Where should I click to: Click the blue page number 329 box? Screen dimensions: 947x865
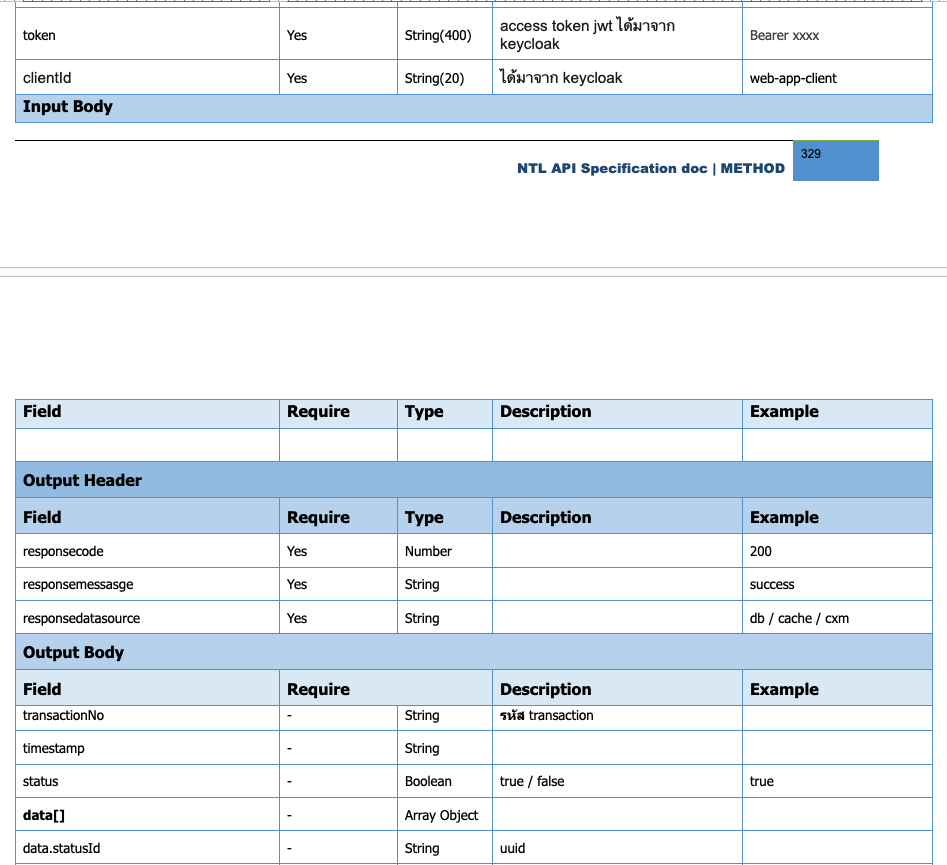[x=835, y=161]
